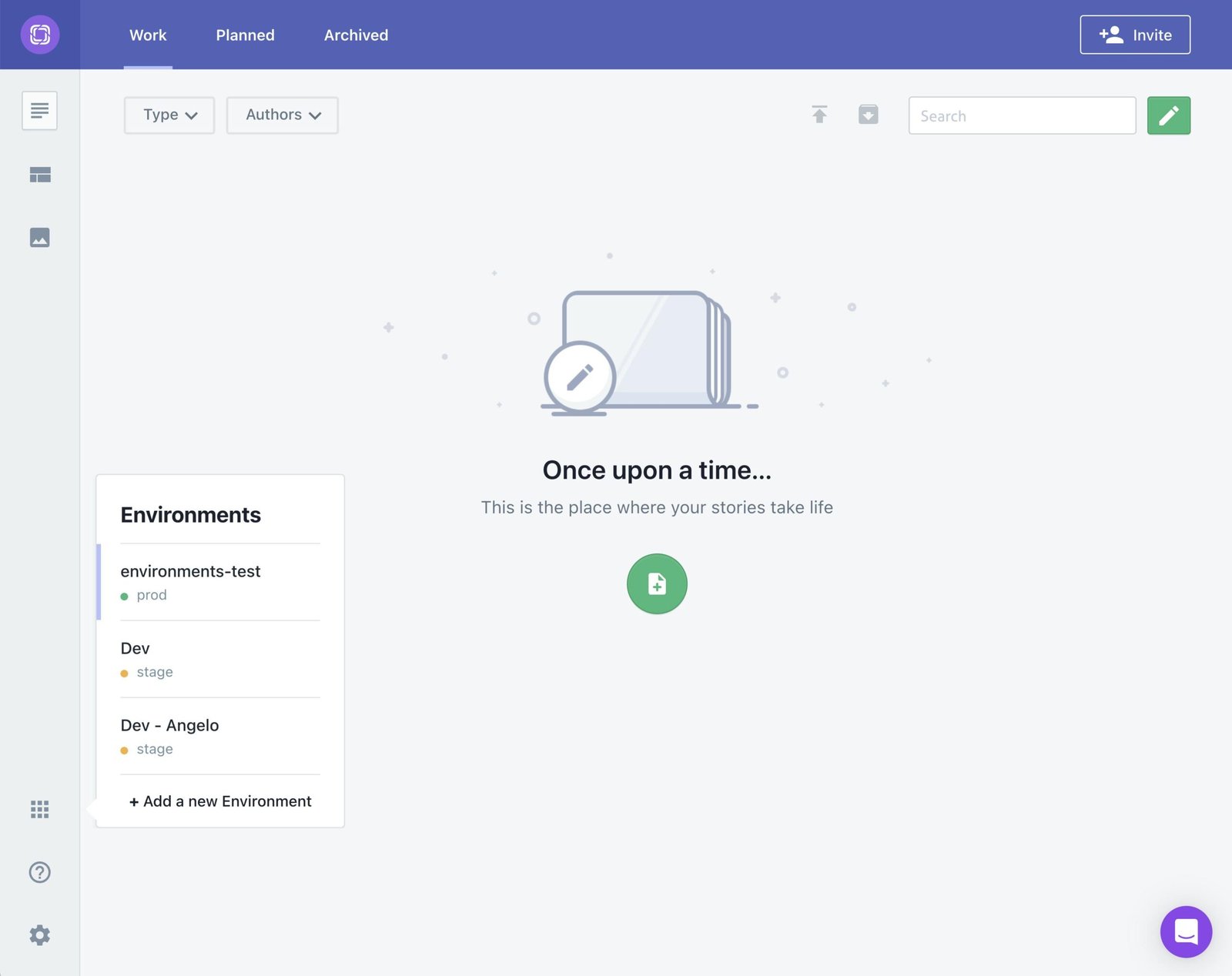Open the Apps grid icon

click(39, 809)
